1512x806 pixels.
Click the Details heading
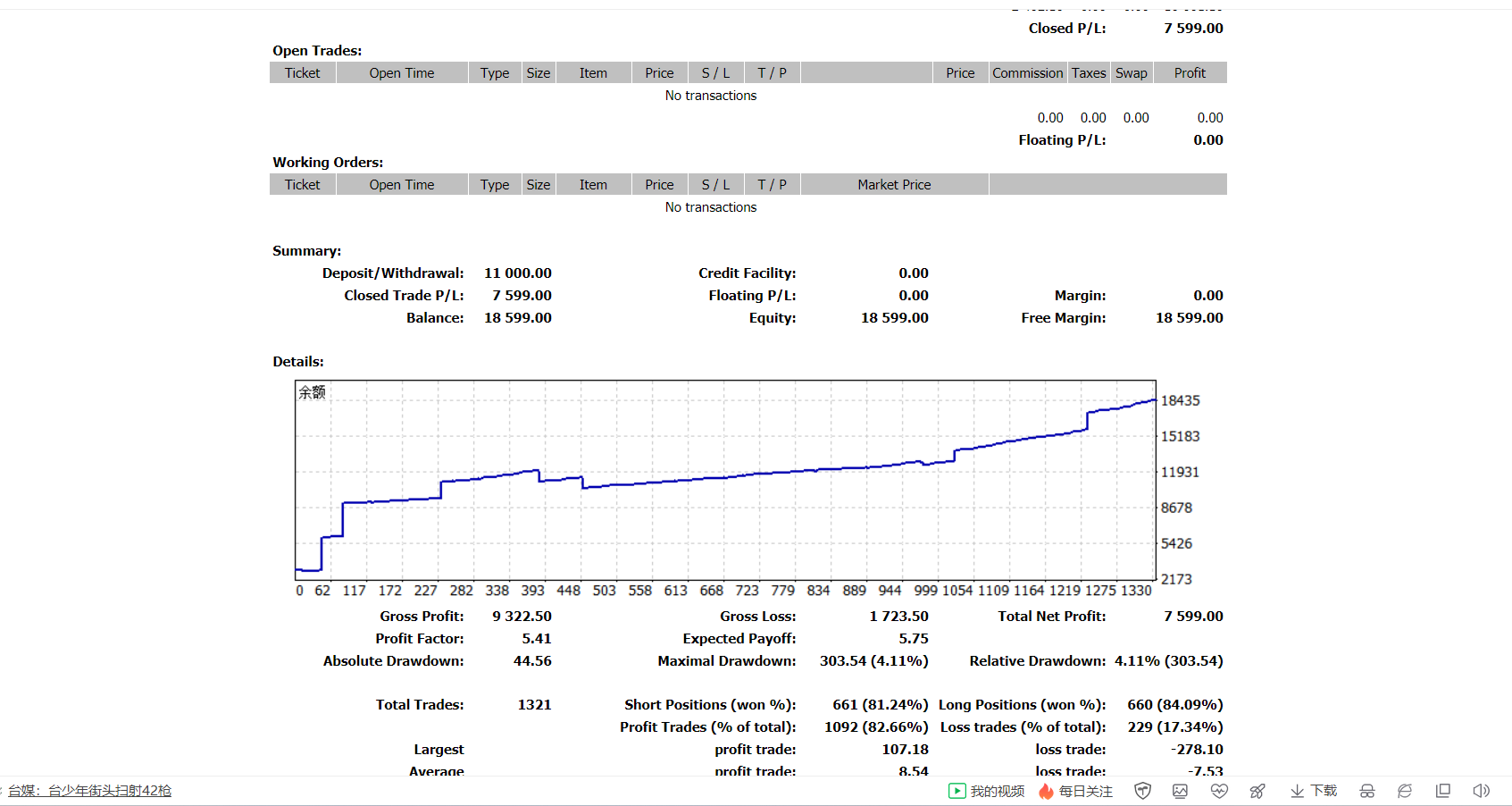point(298,362)
